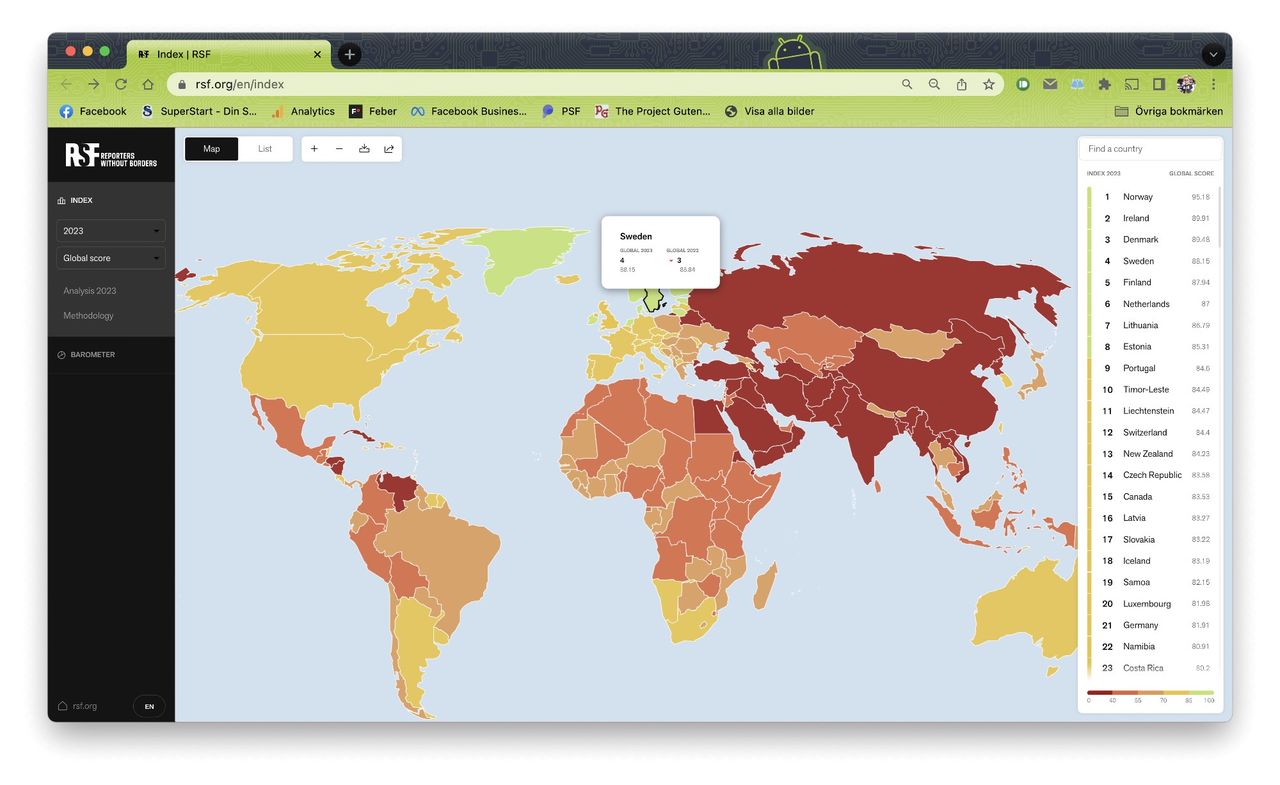The width and height of the screenshot is (1280, 785).
Task: Bookmark this page with star icon
Action: point(989,85)
